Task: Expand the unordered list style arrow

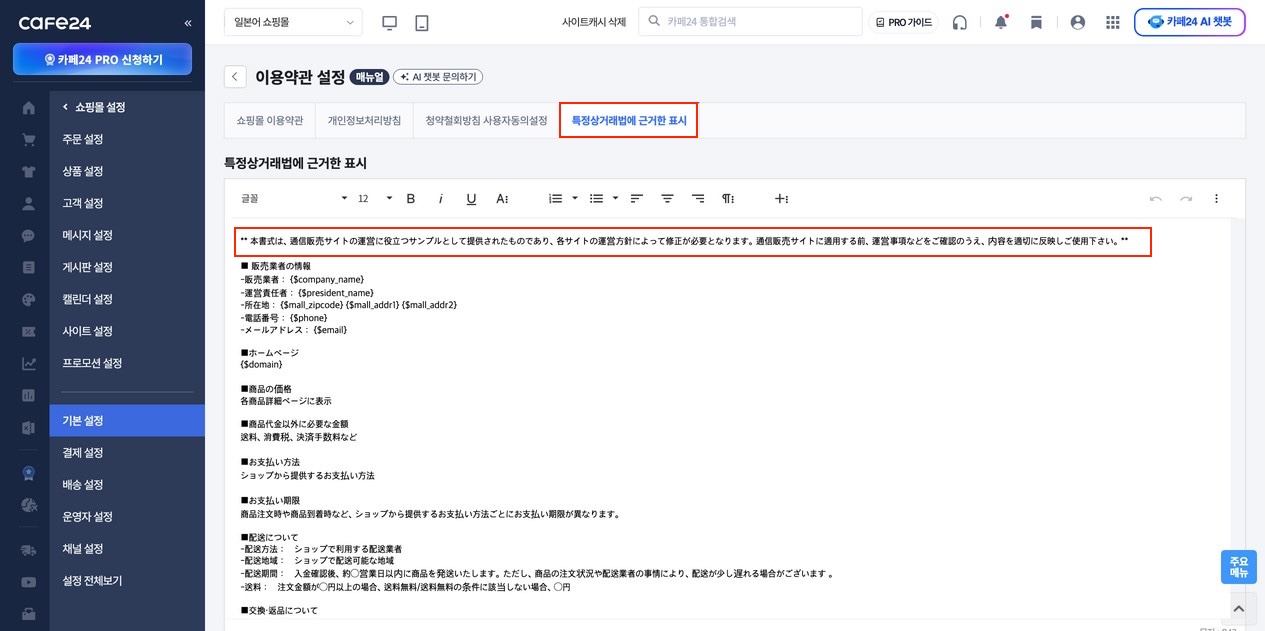Action: 616,199
